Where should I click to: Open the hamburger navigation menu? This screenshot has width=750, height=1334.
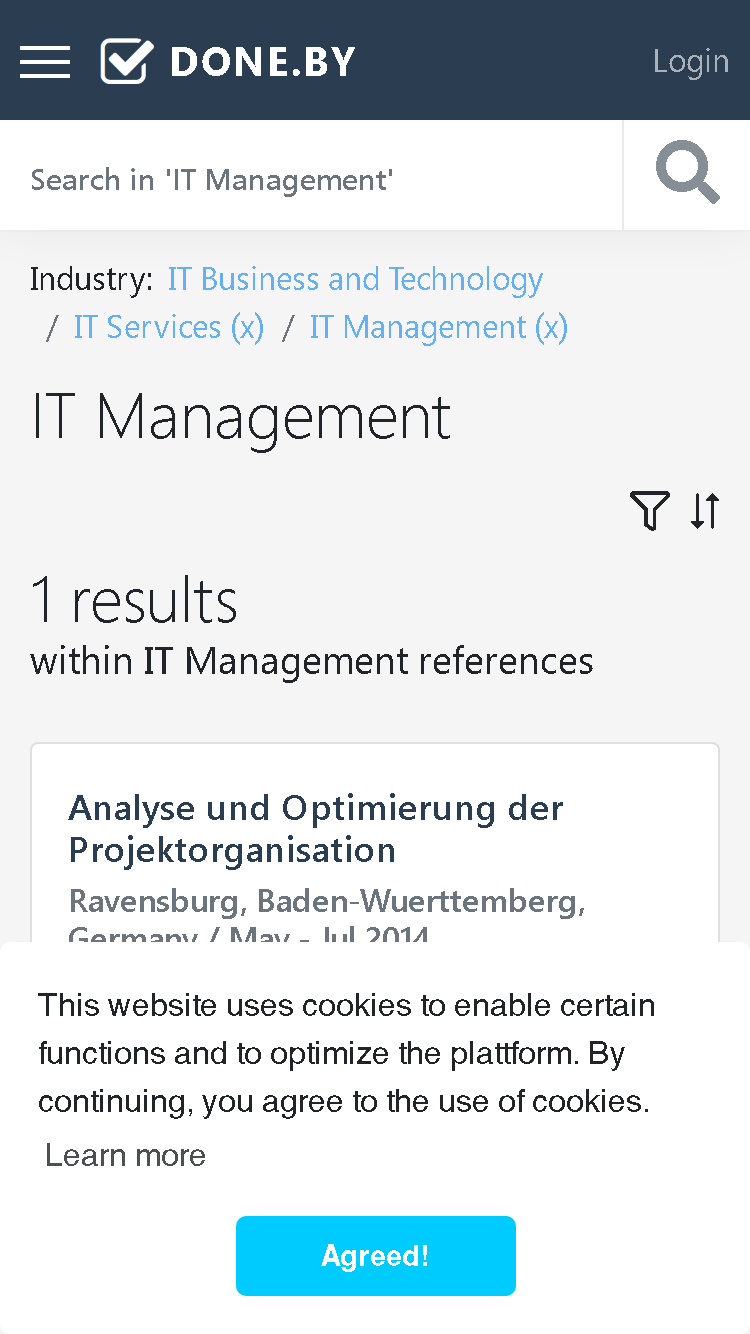[45, 62]
